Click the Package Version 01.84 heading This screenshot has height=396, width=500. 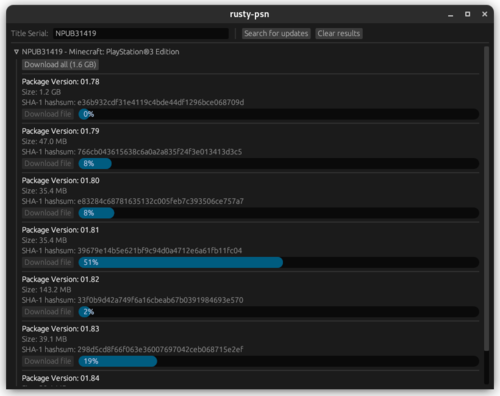(61, 378)
